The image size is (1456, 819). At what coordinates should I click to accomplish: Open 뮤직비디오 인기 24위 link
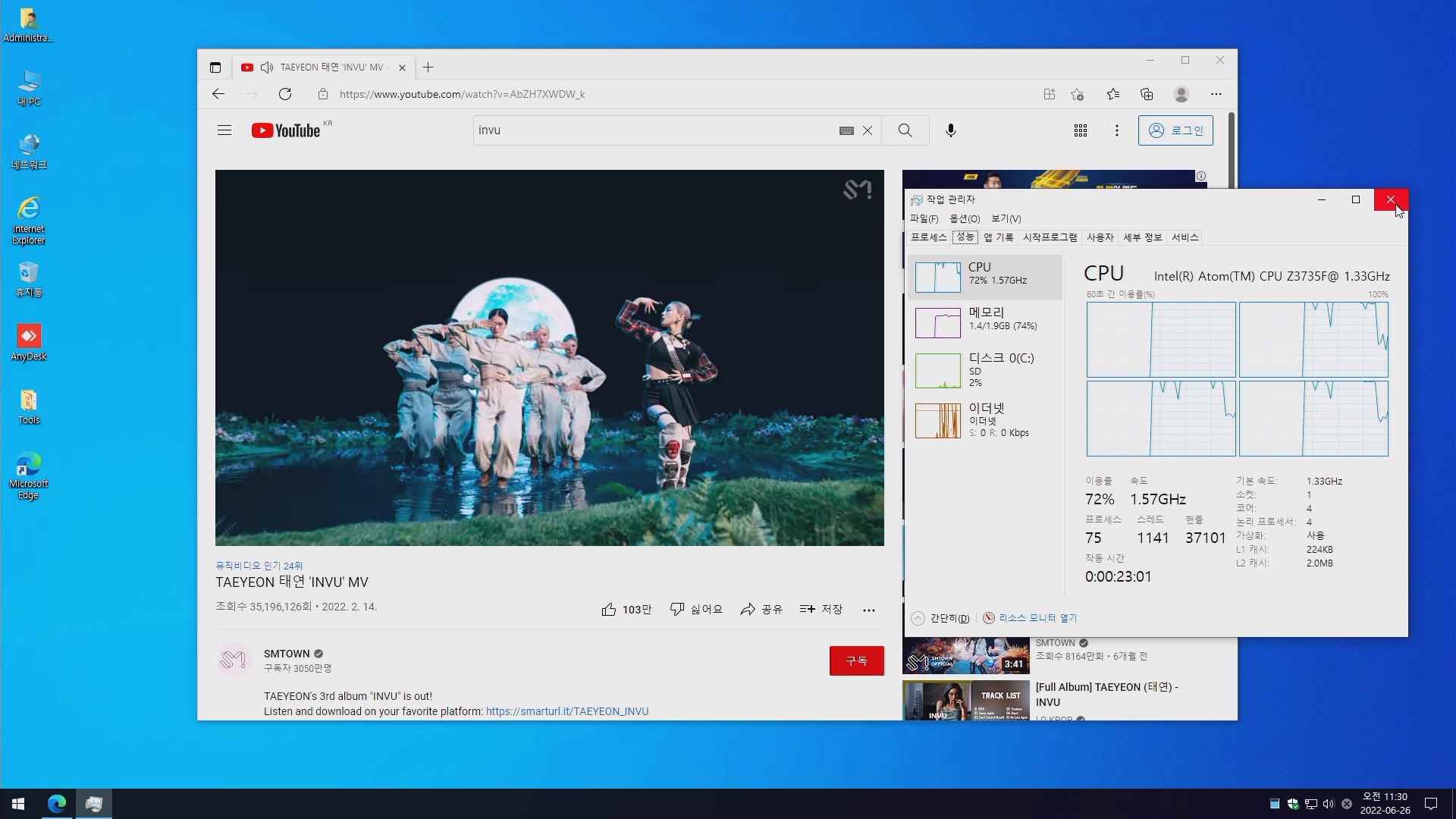(259, 566)
